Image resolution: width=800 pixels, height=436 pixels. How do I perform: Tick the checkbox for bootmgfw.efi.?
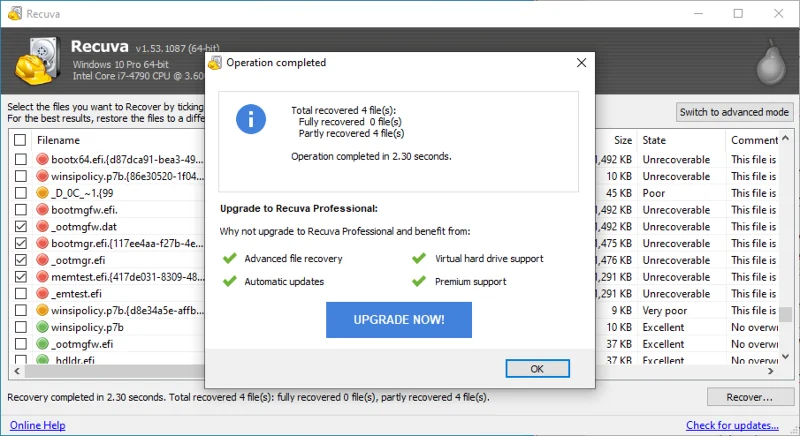(20, 210)
